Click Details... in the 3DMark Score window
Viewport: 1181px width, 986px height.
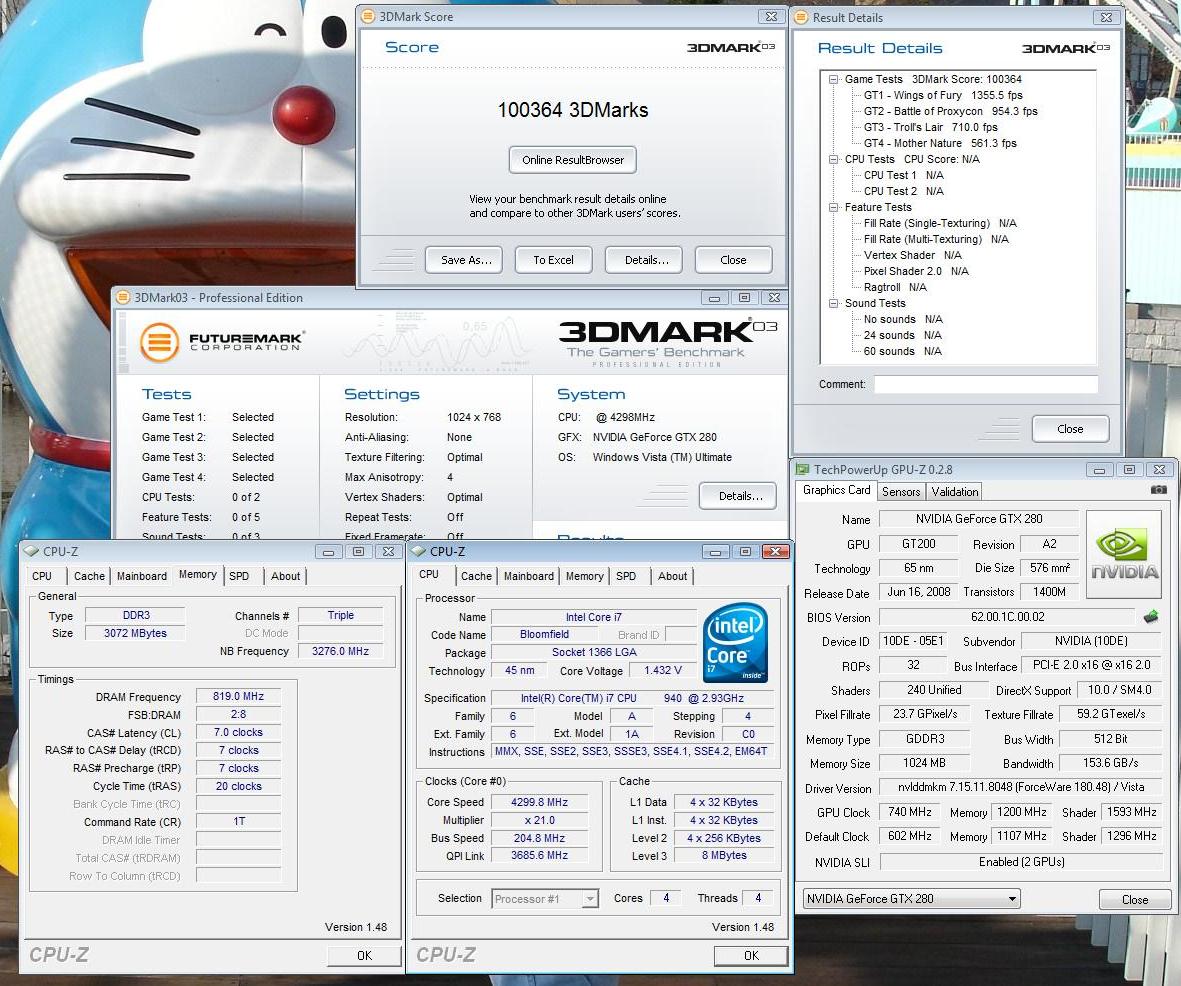pos(646,260)
